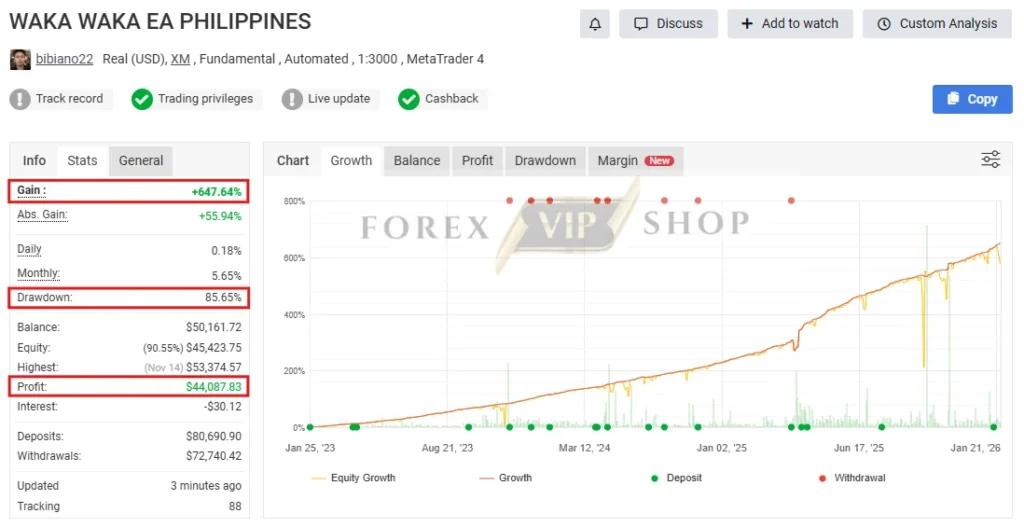The height and width of the screenshot is (527, 1024).
Task: Toggle Growth series in legend
Action: click(x=505, y=478)
